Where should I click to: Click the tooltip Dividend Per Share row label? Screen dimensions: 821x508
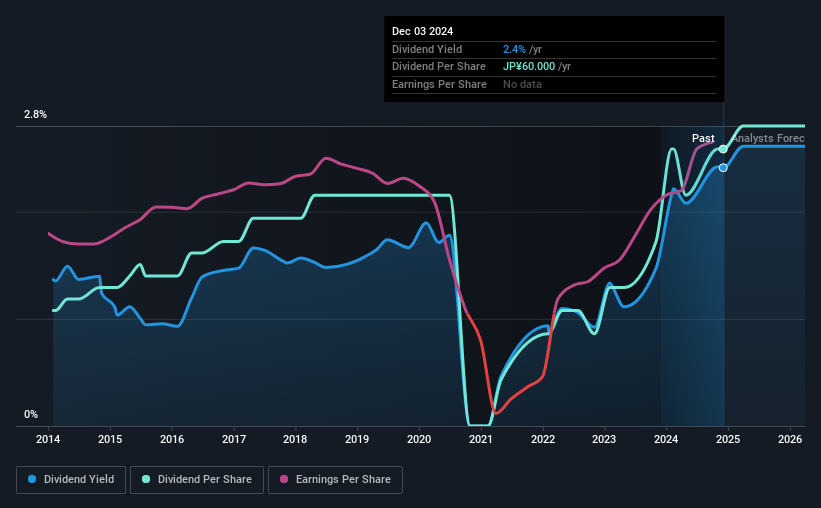pyautogui.click(x=439, y=67)
